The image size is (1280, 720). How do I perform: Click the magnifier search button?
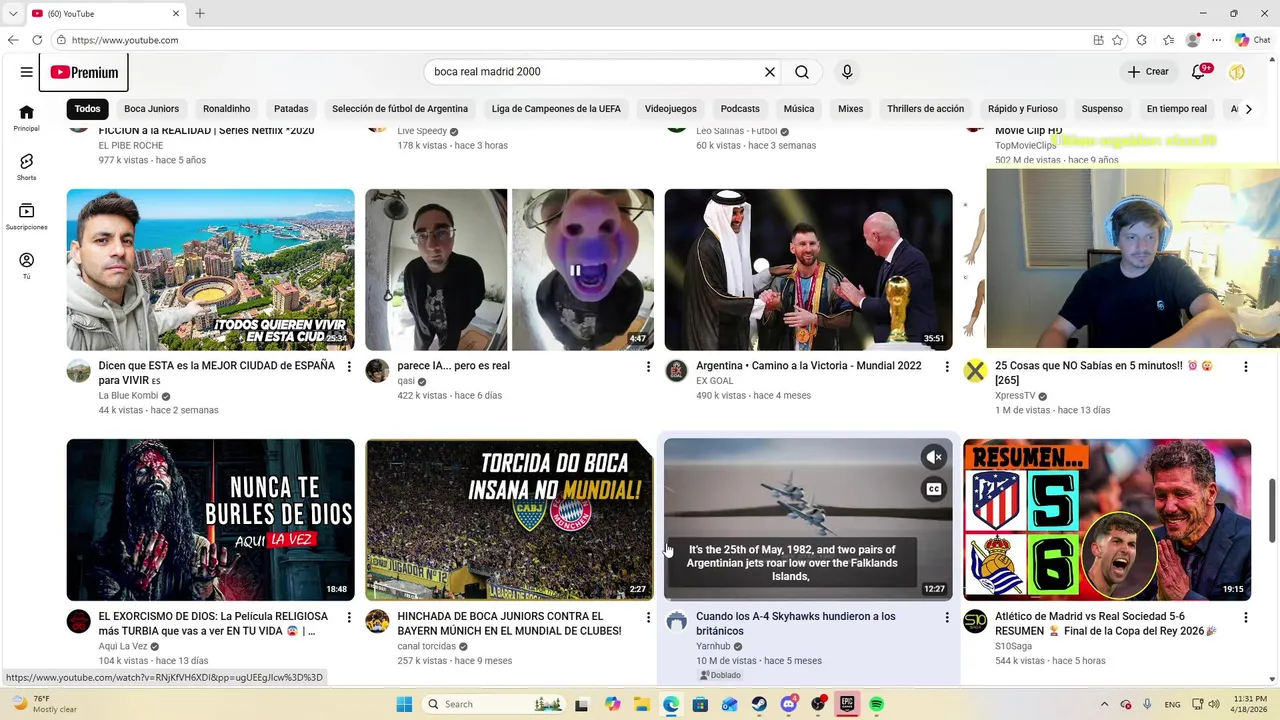click(x=802, y=72)
